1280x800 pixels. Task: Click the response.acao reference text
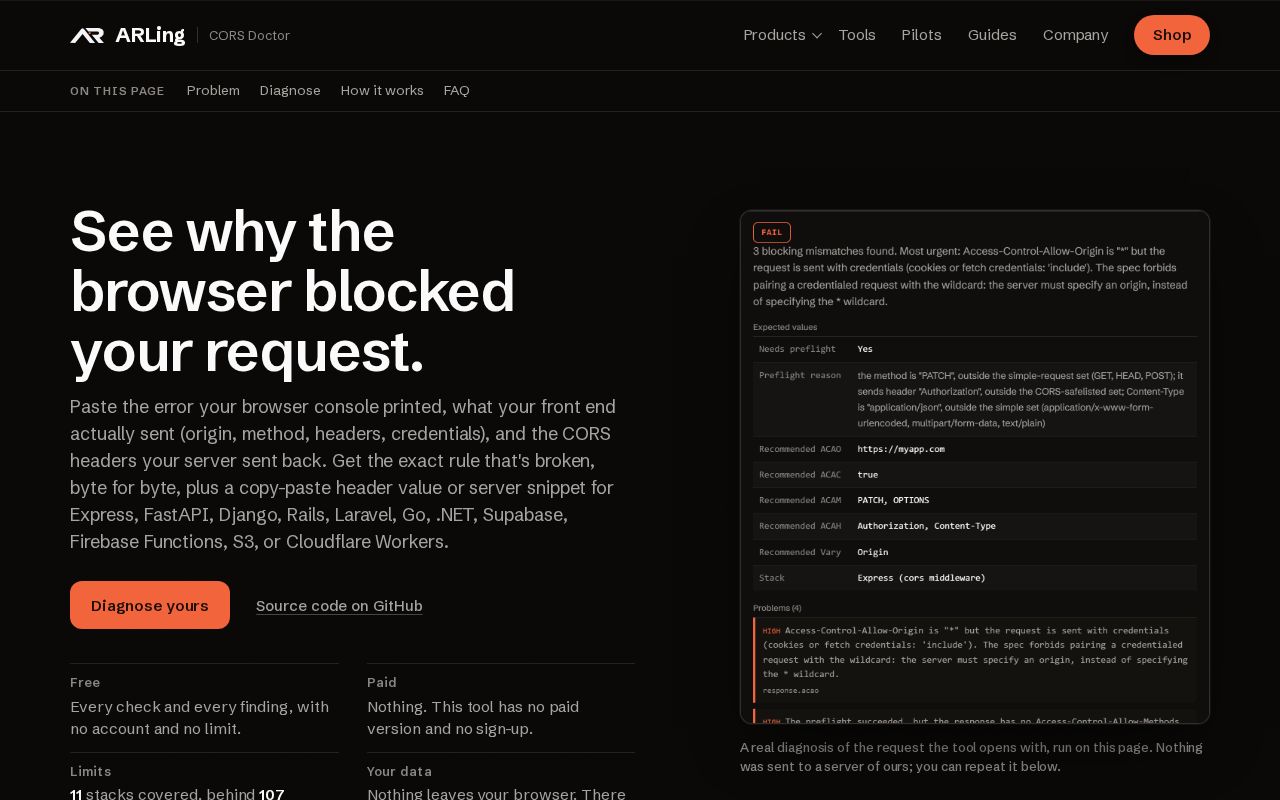click(x=791, y=690)
